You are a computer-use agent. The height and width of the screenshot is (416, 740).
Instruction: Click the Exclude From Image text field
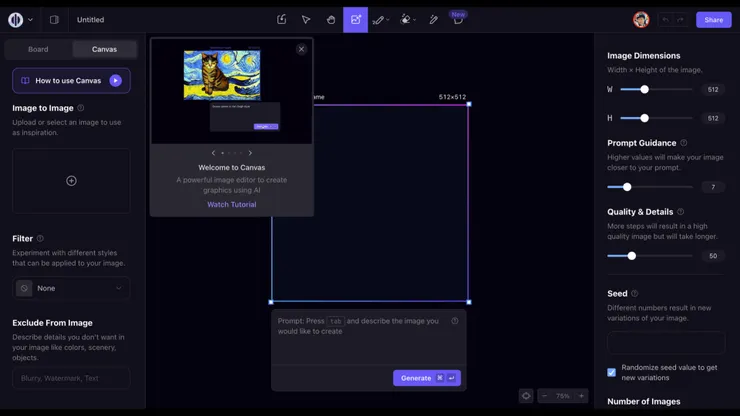71,378
